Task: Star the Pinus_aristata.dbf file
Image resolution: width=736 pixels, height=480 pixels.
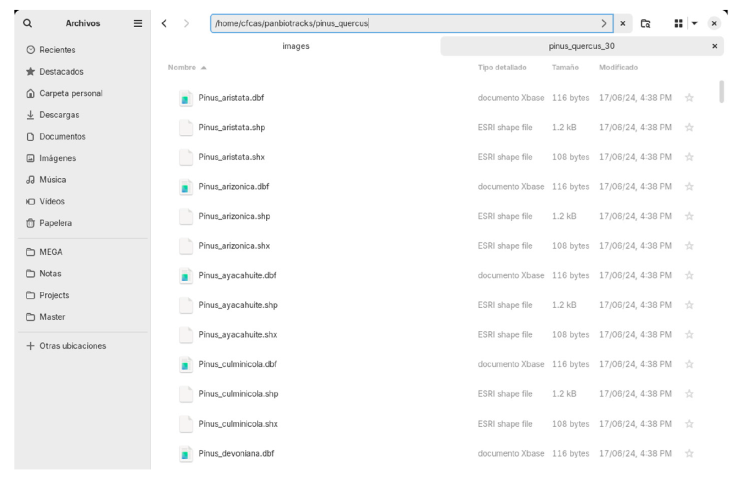Action: [689, 98]
